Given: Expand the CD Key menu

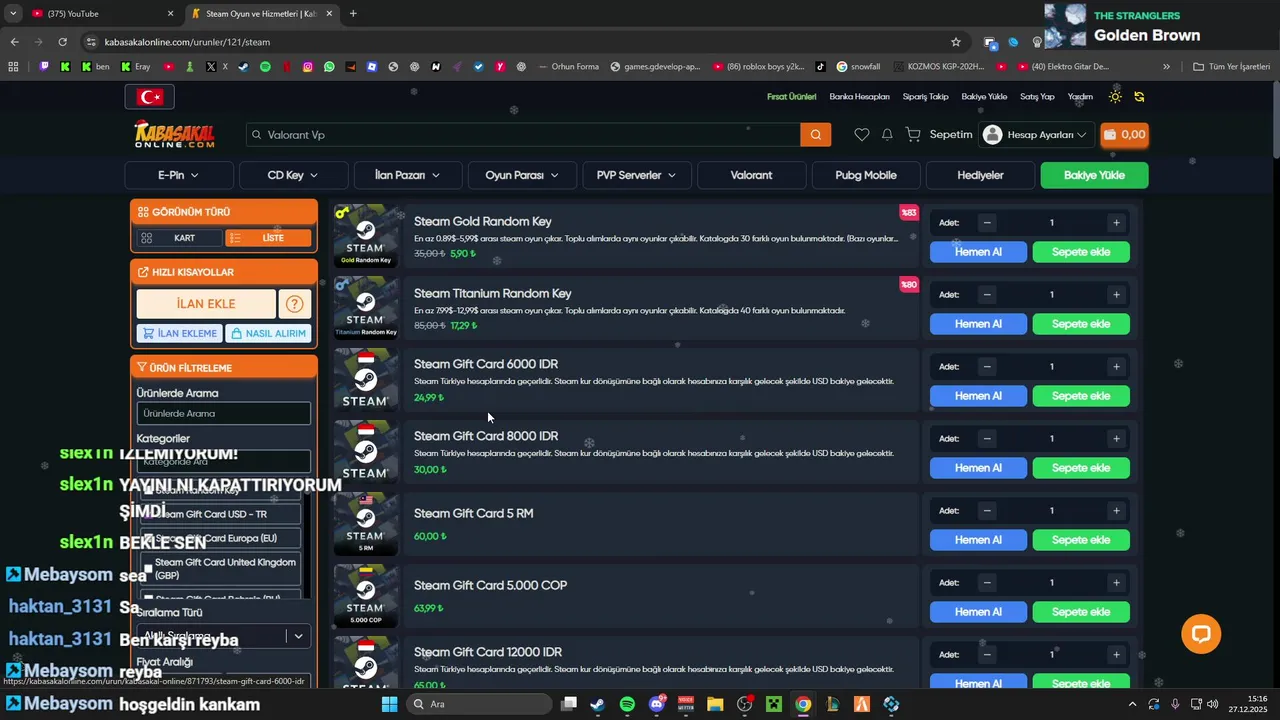Looking at the screenshot, I should tap(293, 175).
